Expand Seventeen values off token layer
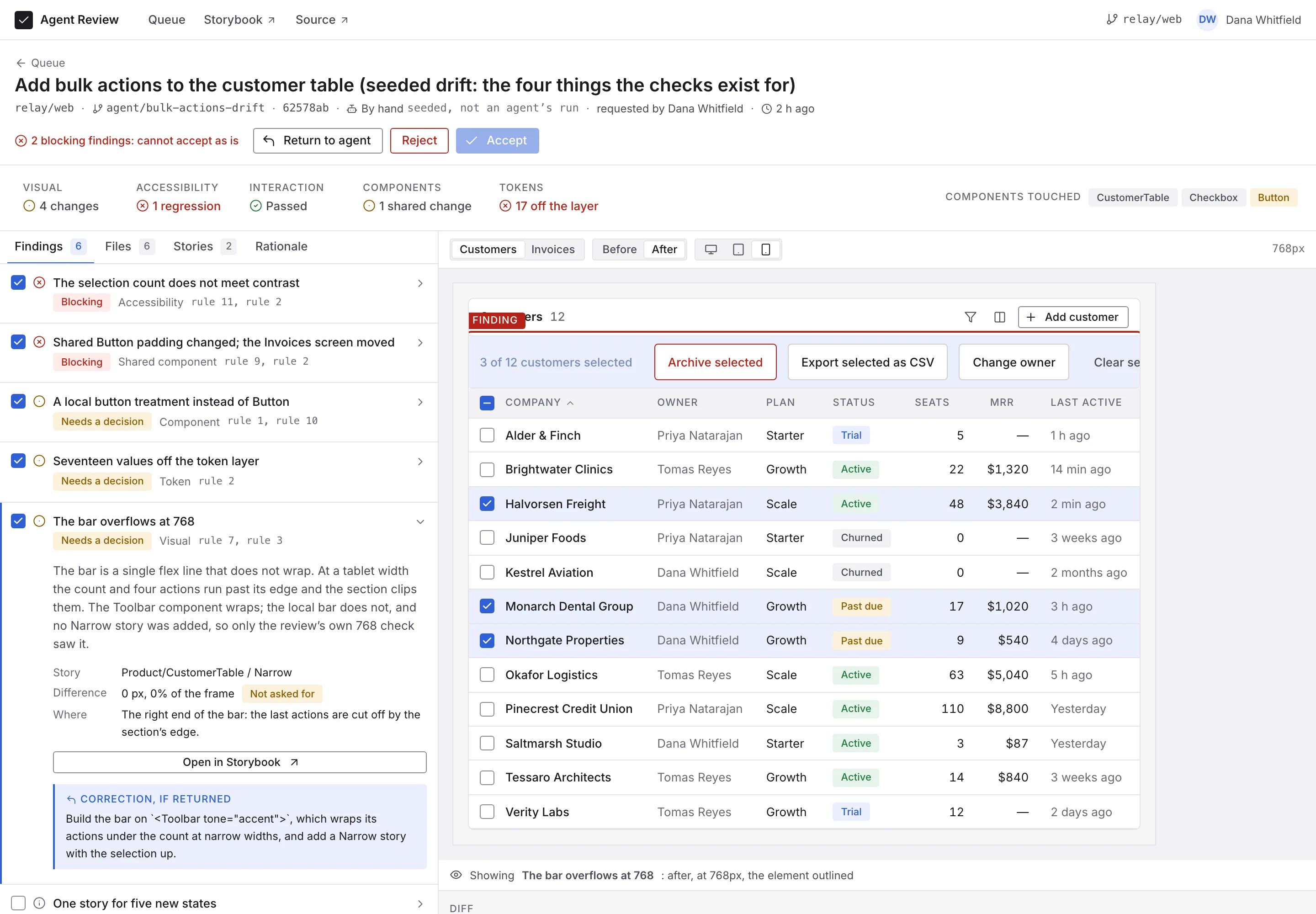This screenshot has height=914, width=1316. [x=420, y=462]
